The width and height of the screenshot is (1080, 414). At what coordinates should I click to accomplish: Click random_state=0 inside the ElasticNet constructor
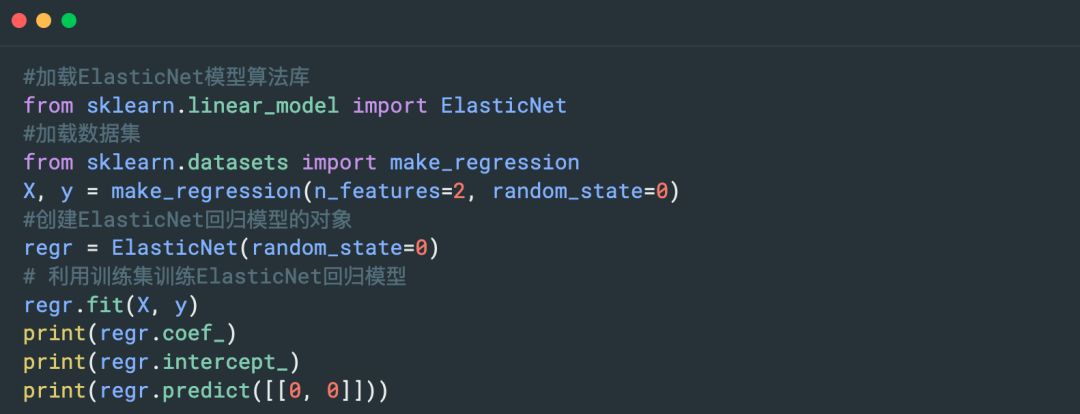pyautogui.click(x=339, y=247)
